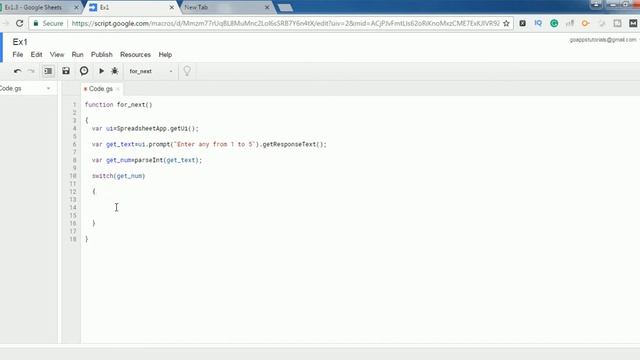
Task: Close the Ex1.3 Google Sheets browser tab
Action: pyautogui.click(x=76, y=7)
